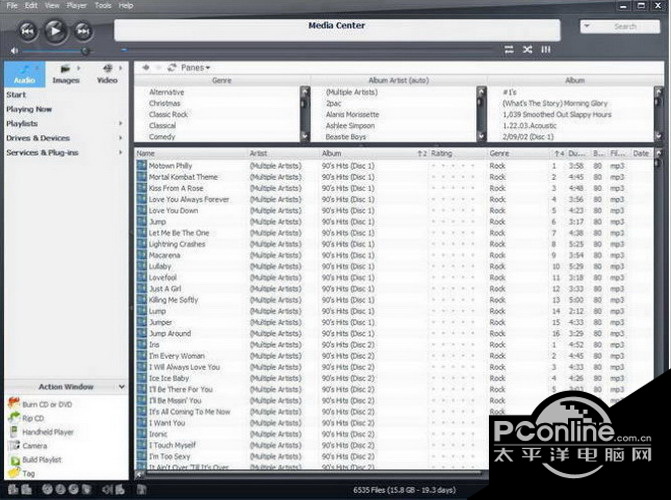Open the Tools menu
Image resolution: width=671 pixels, height=500 pixels.
click(x=103, y=6)
